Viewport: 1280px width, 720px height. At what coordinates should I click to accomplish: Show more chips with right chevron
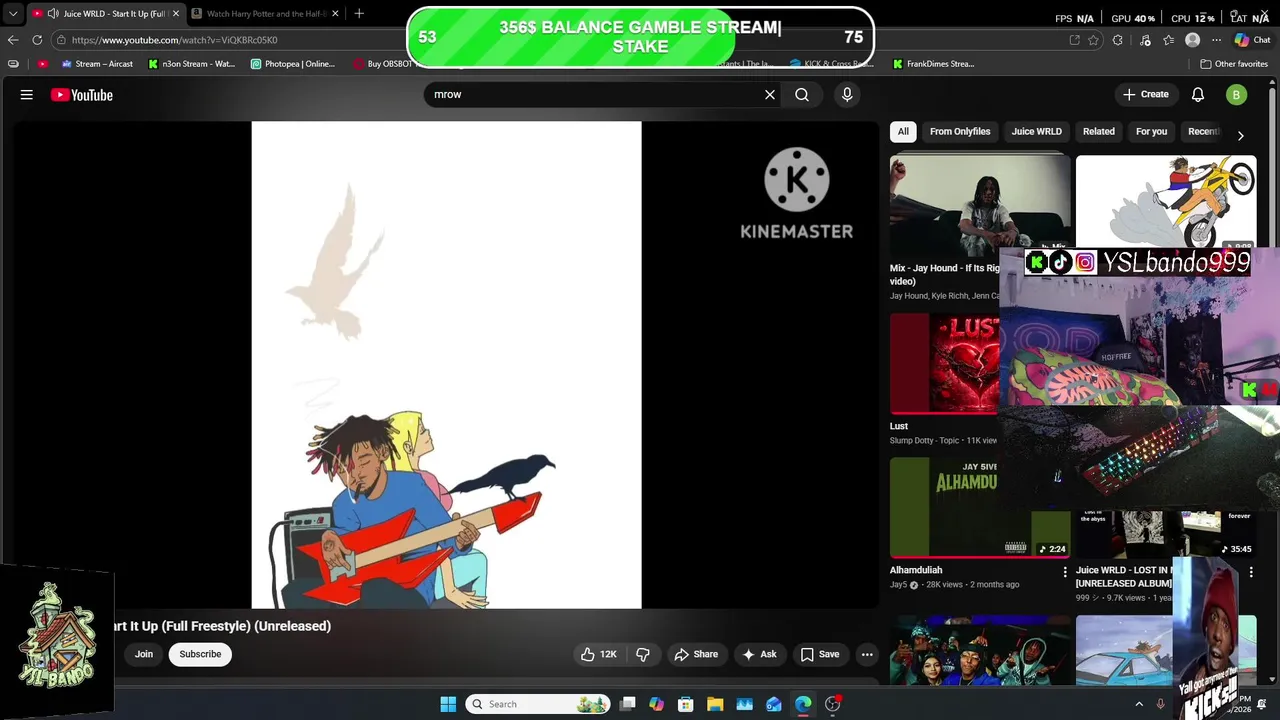(x=1240, y=135)
